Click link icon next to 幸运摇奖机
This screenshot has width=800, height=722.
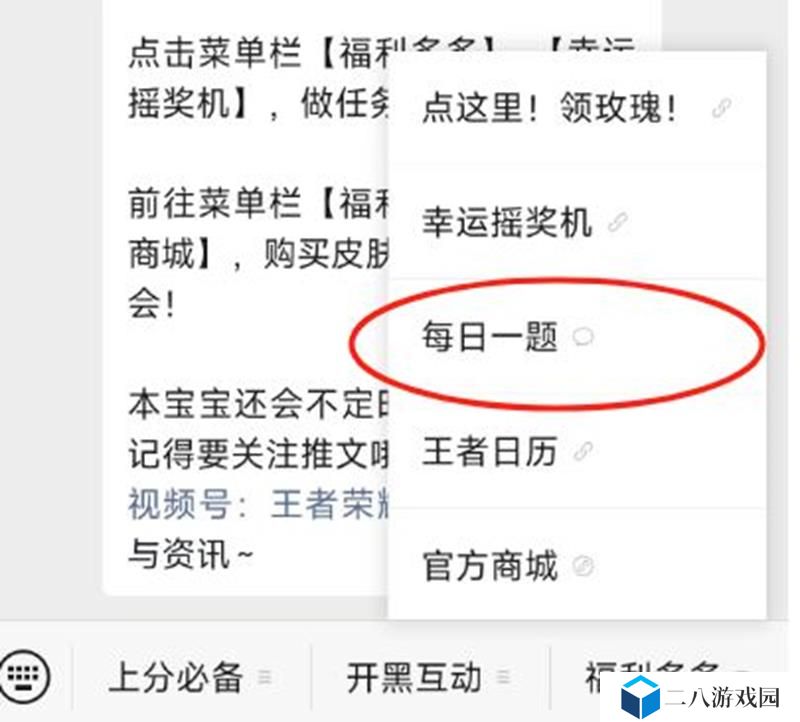[618, 222]
